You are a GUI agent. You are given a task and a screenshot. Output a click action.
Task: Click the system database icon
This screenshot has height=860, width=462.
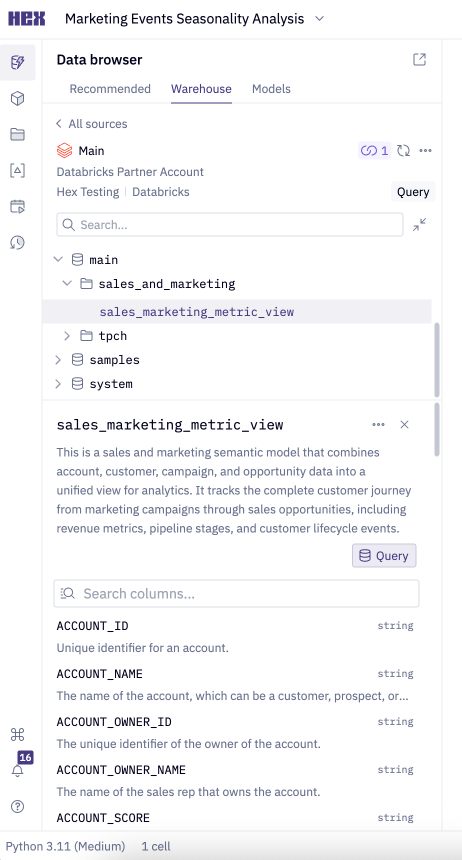click(x=77, y=383)
